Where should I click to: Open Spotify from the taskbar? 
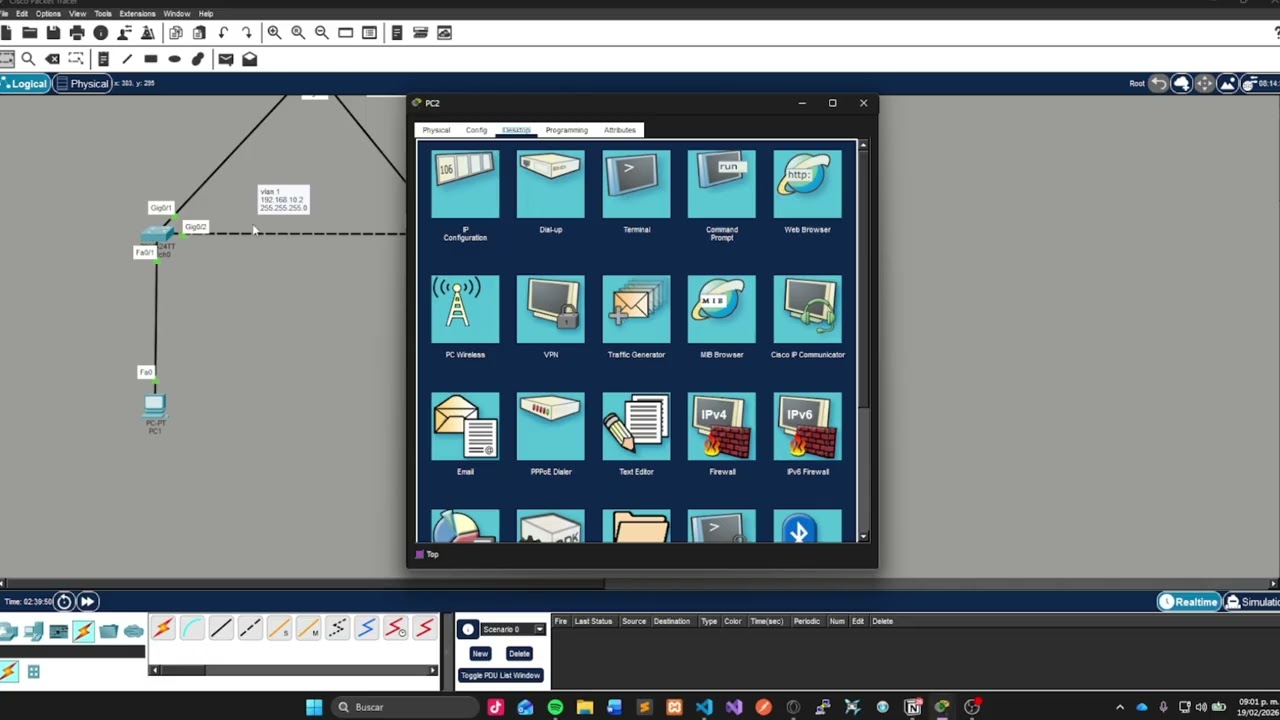point(555,707)
